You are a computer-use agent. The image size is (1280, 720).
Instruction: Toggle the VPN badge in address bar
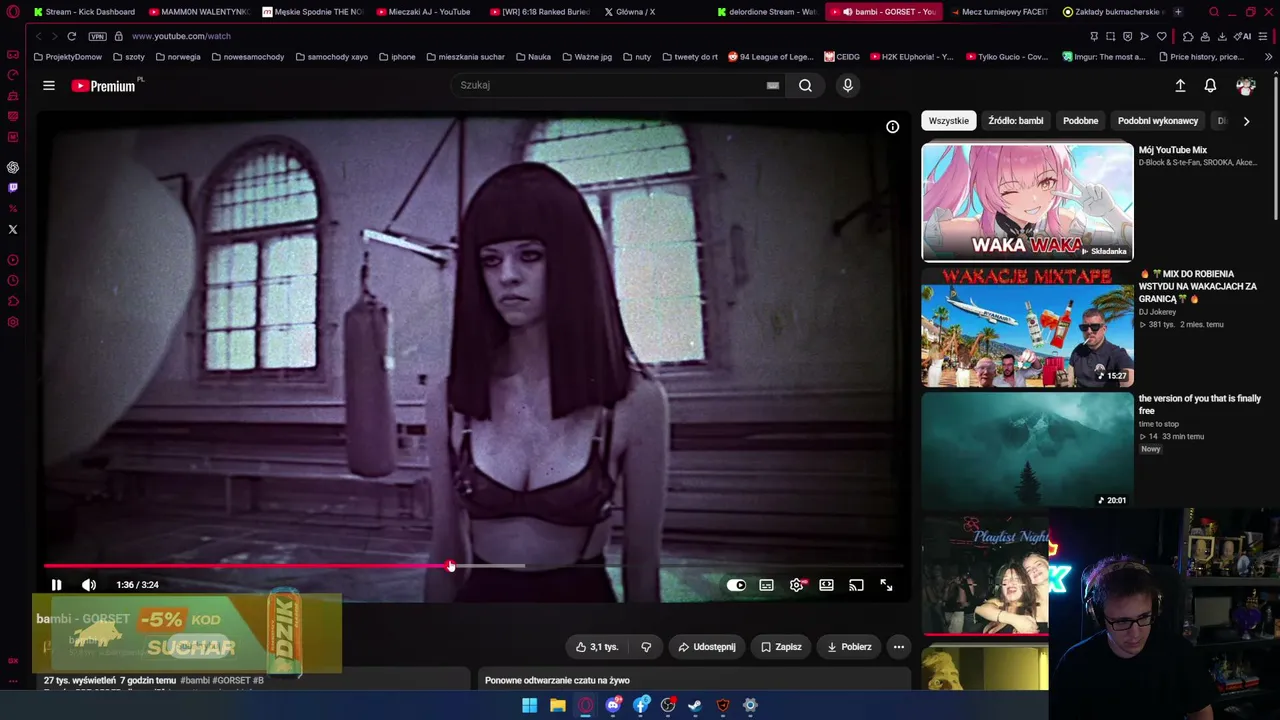point(97,36)
